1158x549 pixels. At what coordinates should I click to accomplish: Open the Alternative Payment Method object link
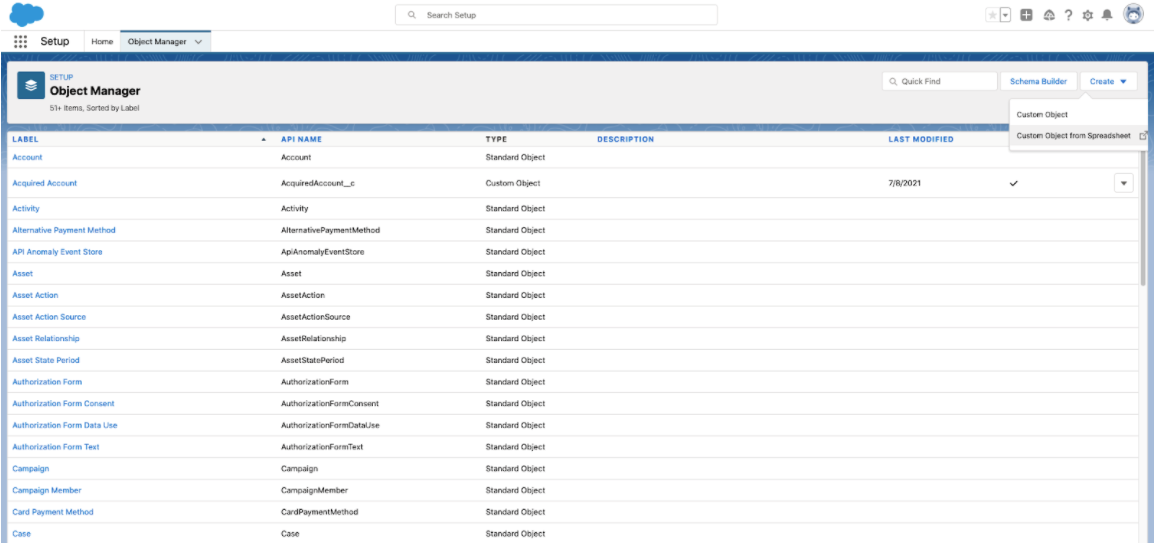click(63, 230)
